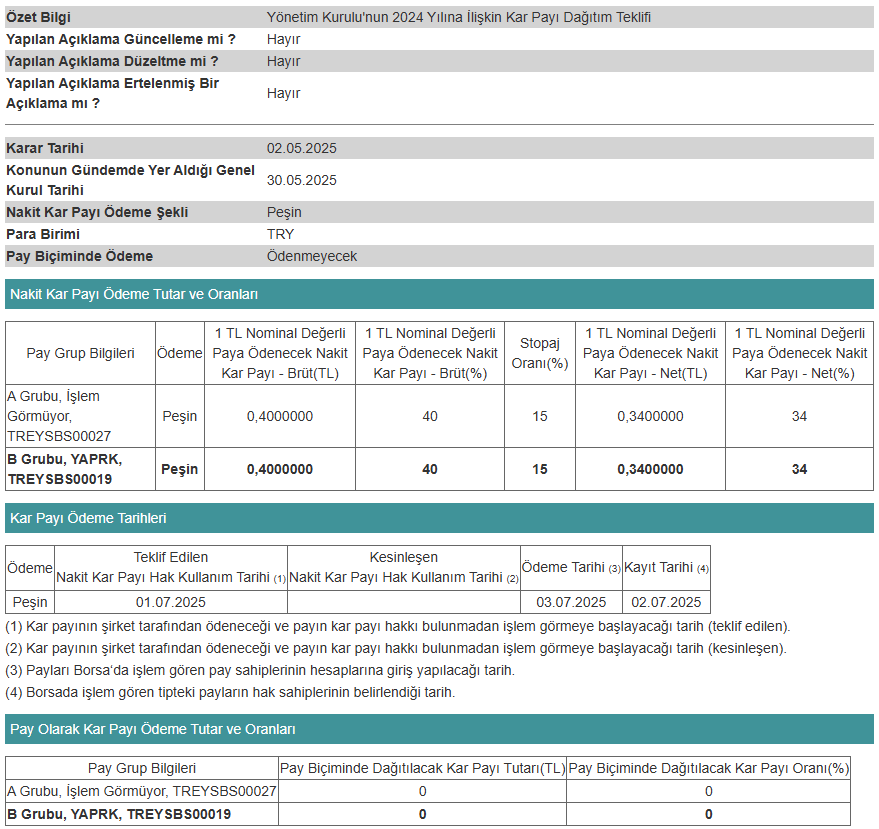Click the 'Ödeme Tarihi (3)' column header
Viewport: 879px width, 829px height.
[571, 567]
